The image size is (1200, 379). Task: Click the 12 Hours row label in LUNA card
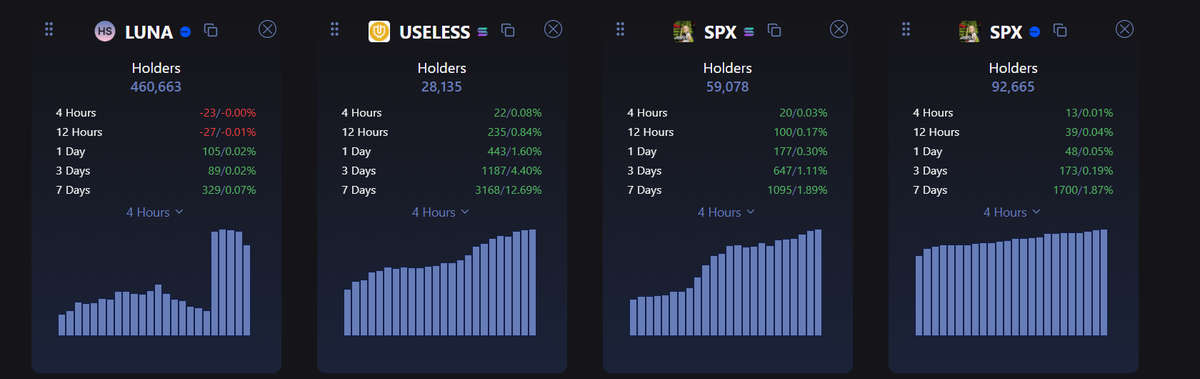click(x=79, y=132)
